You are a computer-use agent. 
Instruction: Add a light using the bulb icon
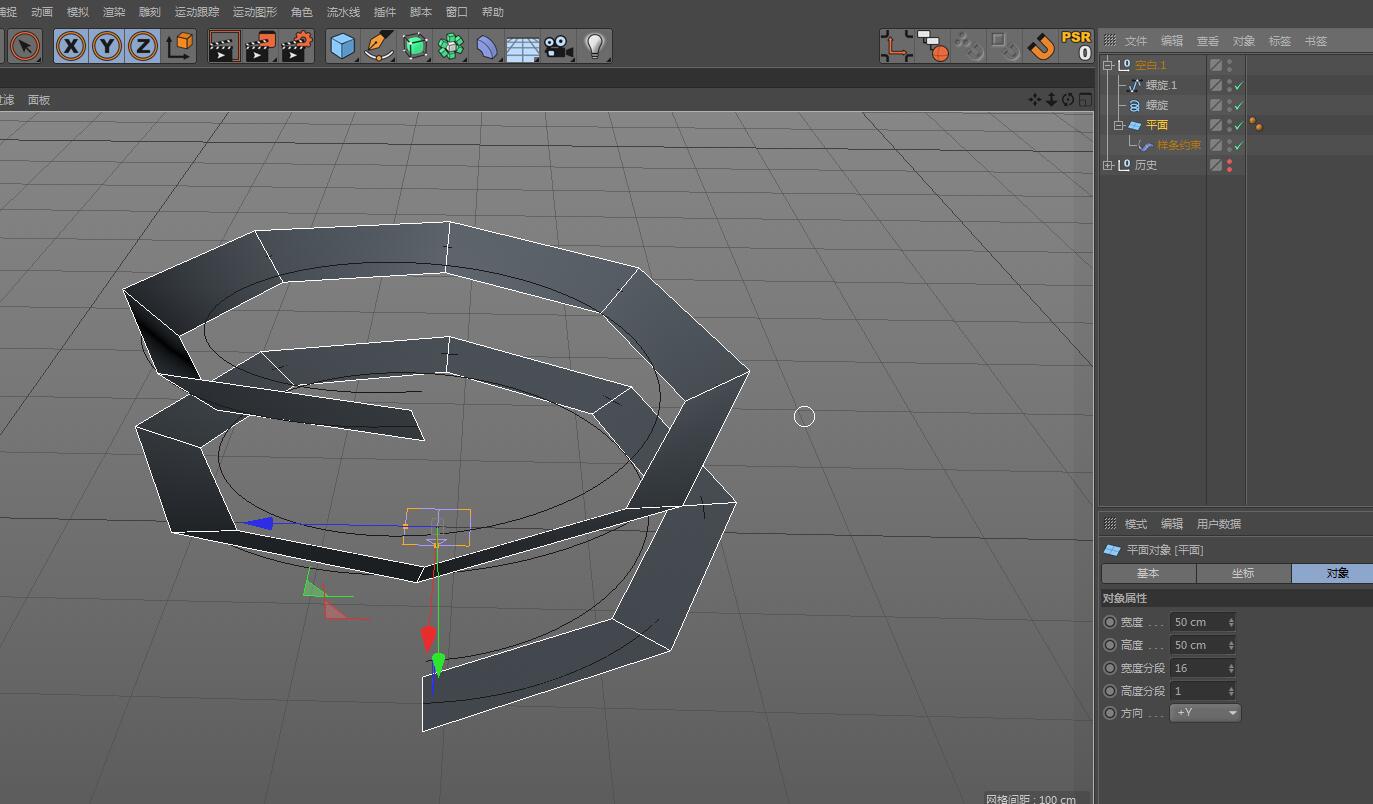point(595,46)
